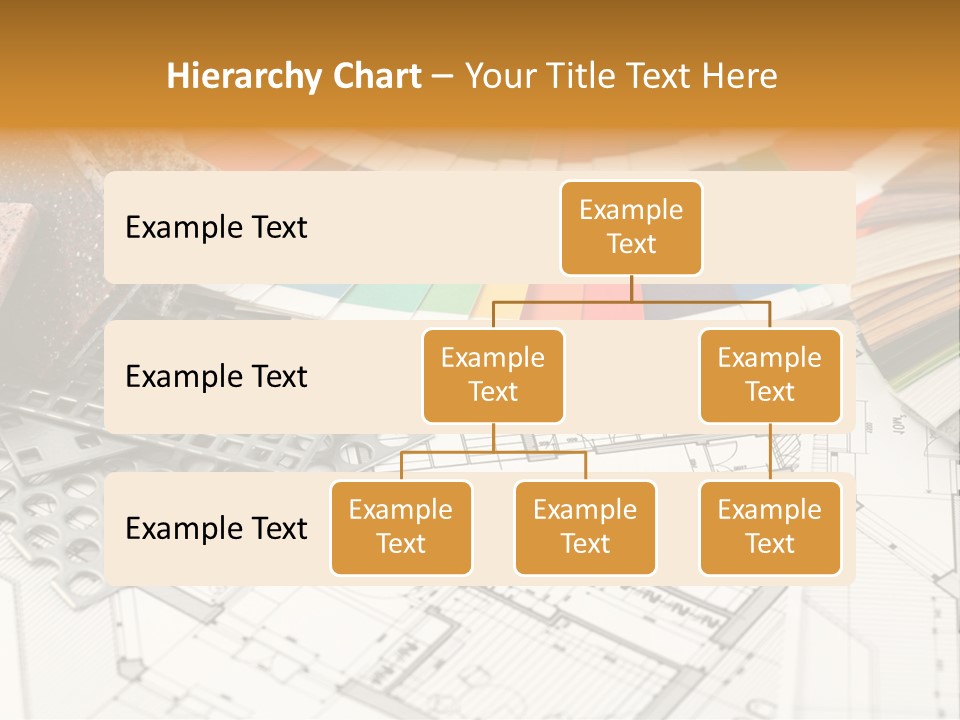This screenshot has height=720, width=960.
Task: Click the connector below the top box
Action: coord(631,290)
